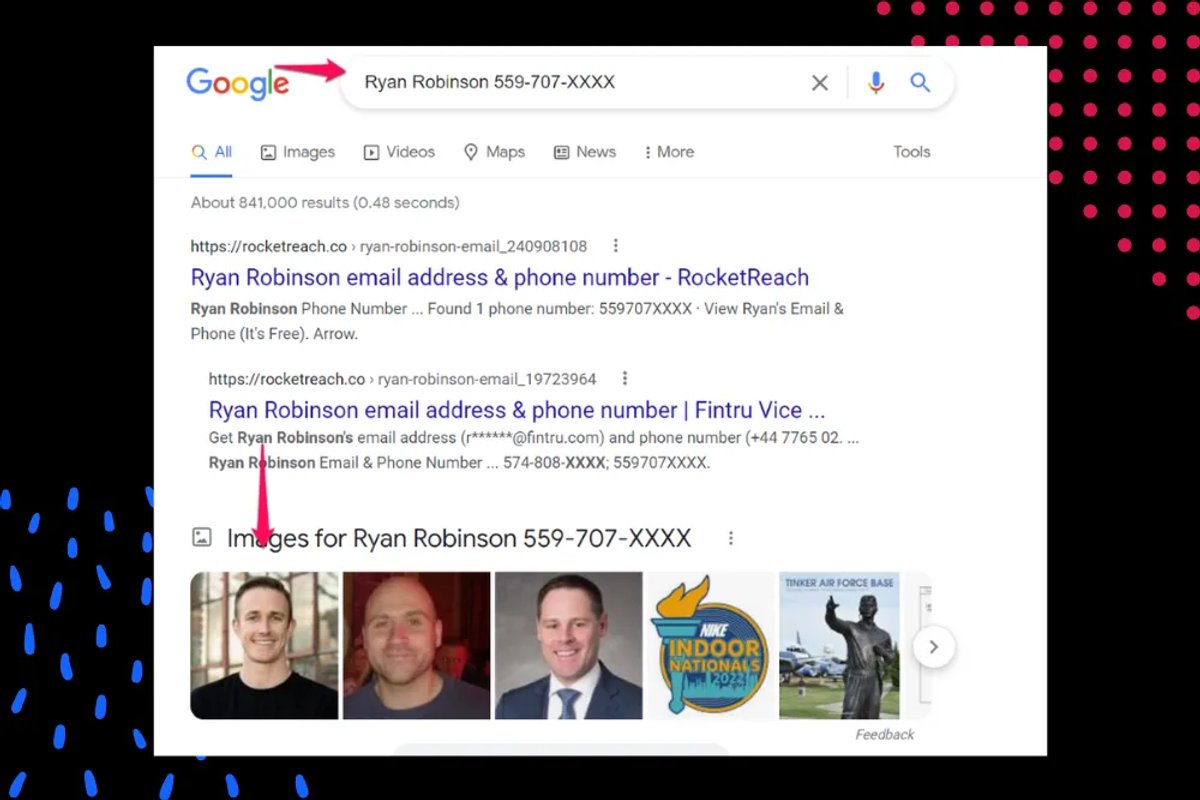1200x800 pixels.
Task: Open photo of man in black t-shirt
Action: click(265, 646)
